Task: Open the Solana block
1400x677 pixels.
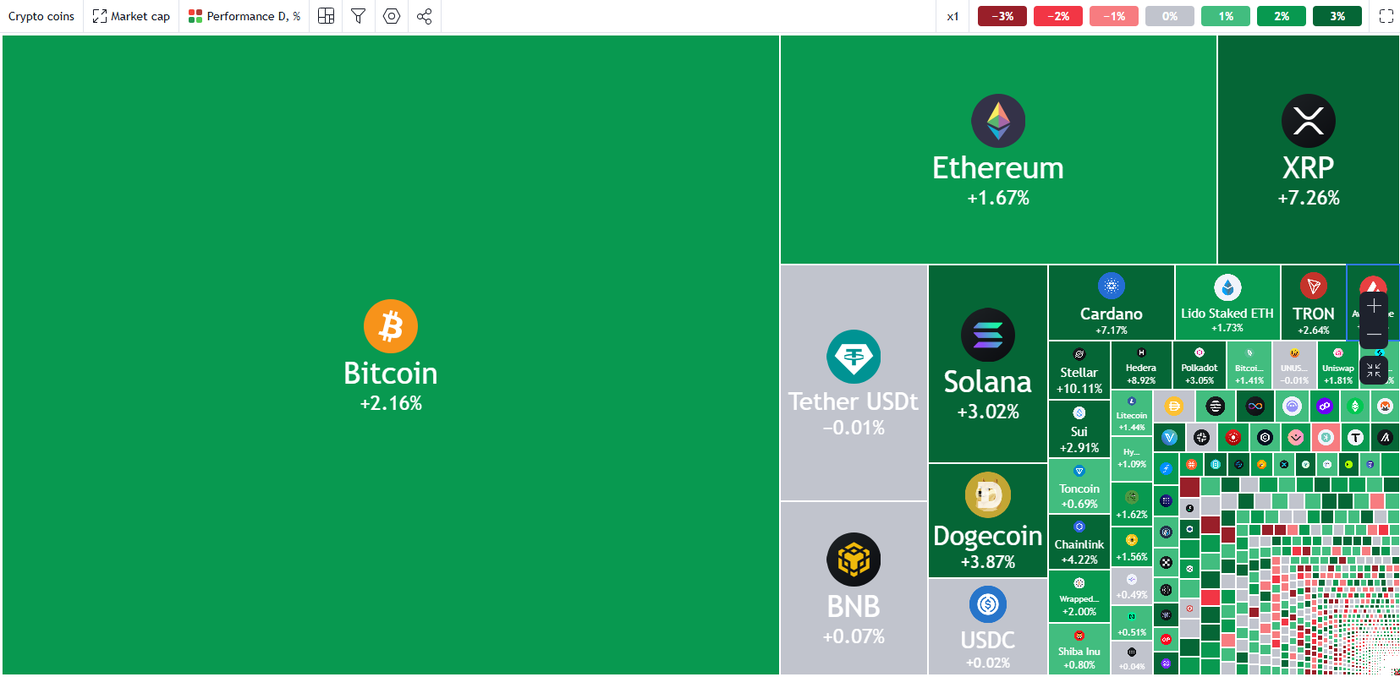Action: pyautogui.click(x=987, y=364)
